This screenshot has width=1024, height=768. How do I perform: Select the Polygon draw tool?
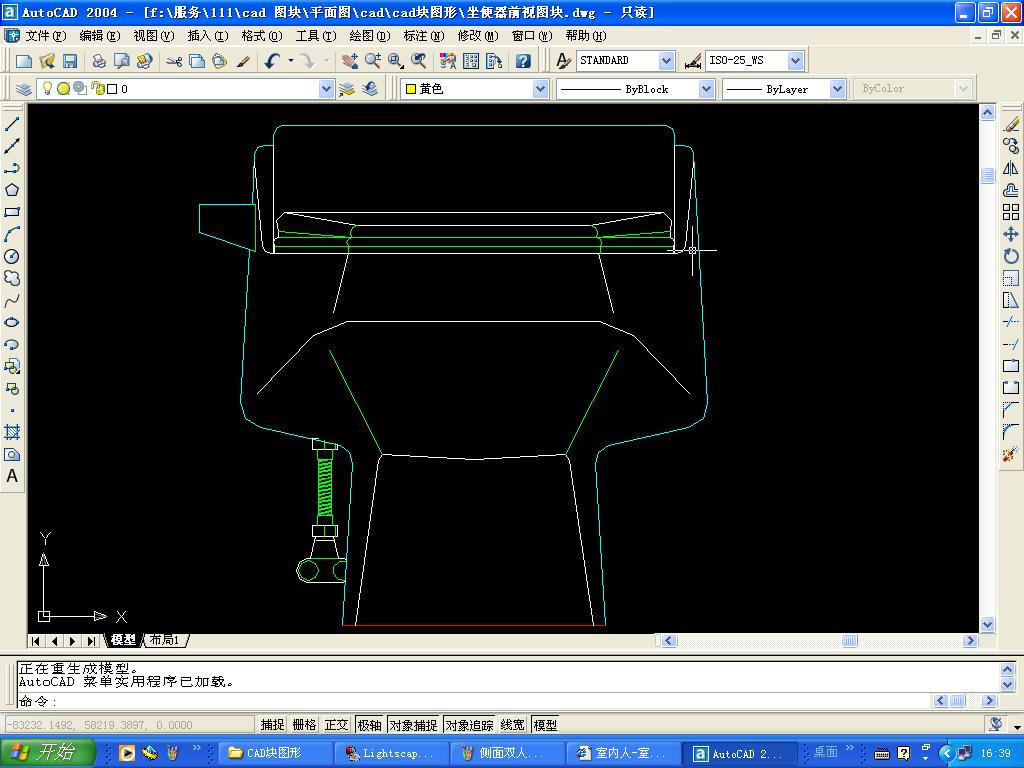pyautogui.click(x=12, y=190)
